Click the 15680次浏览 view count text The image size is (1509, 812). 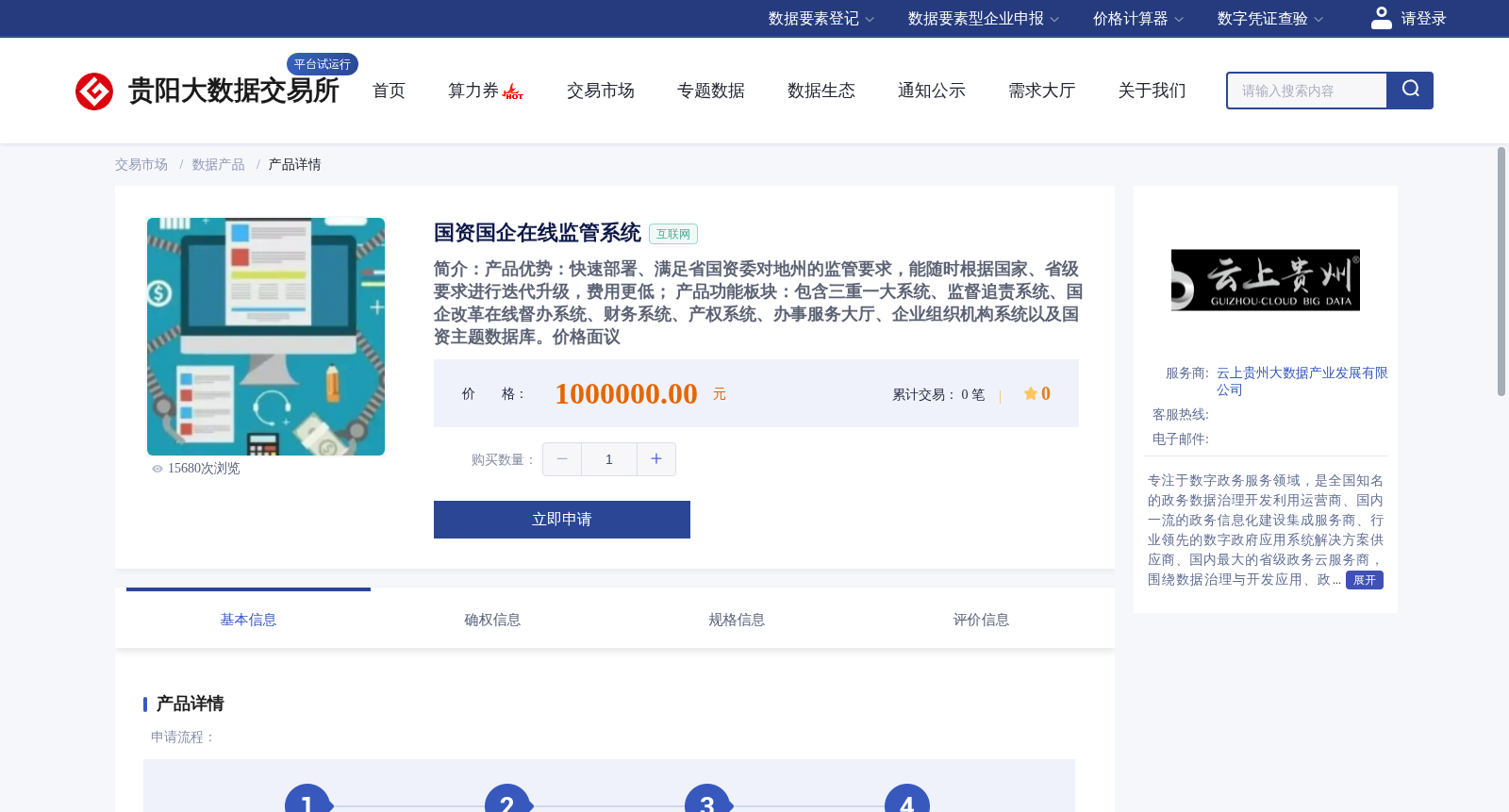204,469
